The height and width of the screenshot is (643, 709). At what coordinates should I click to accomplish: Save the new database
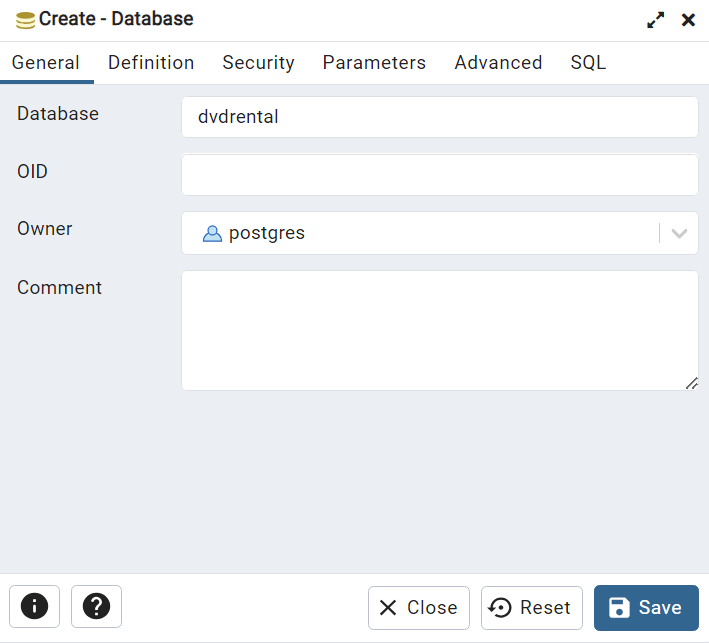click(x=646, y=608)
